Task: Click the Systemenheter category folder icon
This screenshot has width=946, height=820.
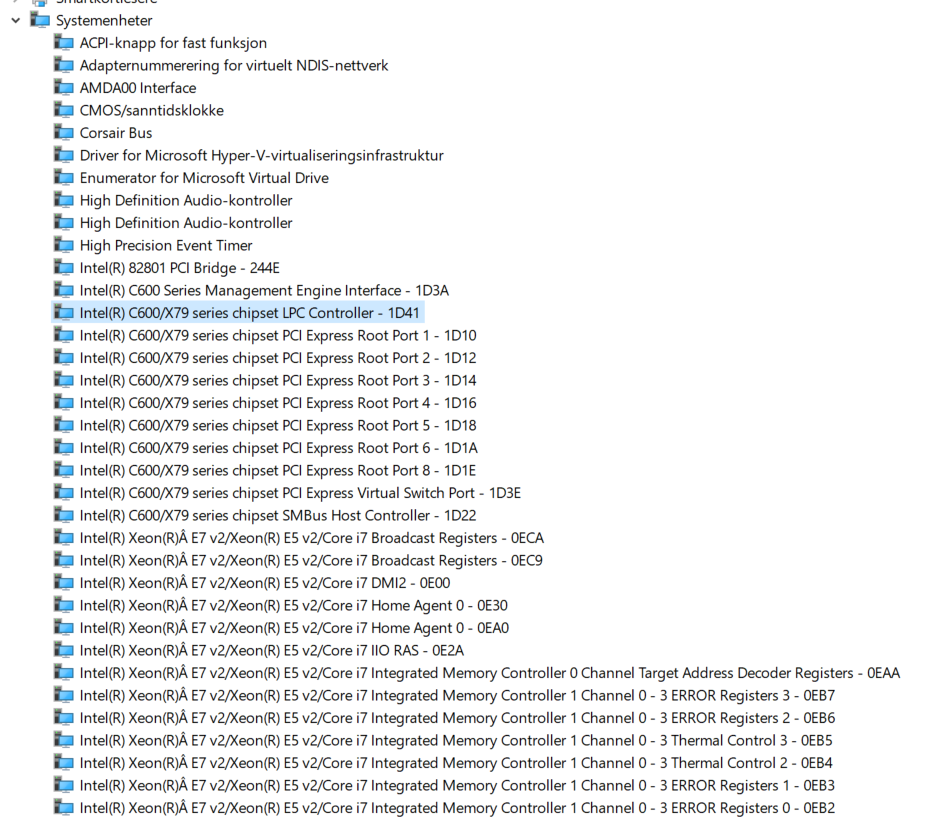Action: 40,20
